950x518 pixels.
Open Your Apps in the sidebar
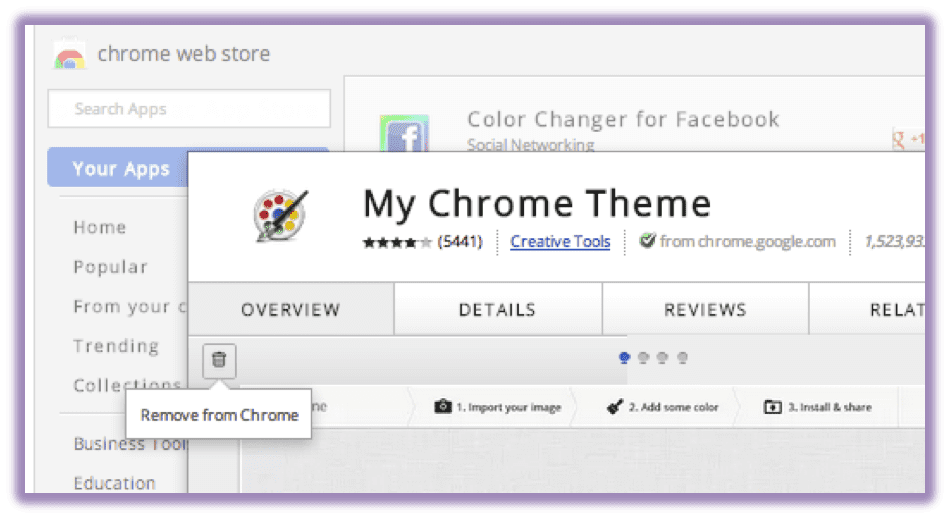point(118,168)
